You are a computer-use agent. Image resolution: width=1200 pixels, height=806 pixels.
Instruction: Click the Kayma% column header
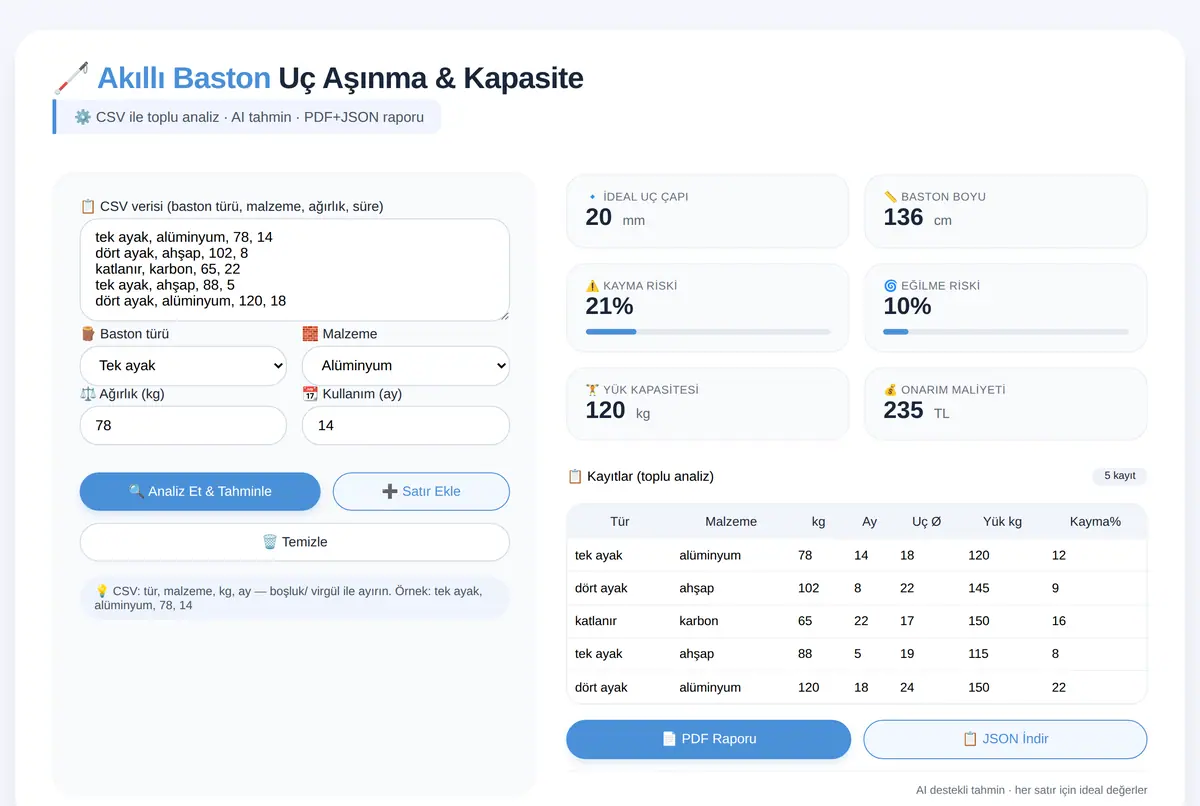[1095, 521]
